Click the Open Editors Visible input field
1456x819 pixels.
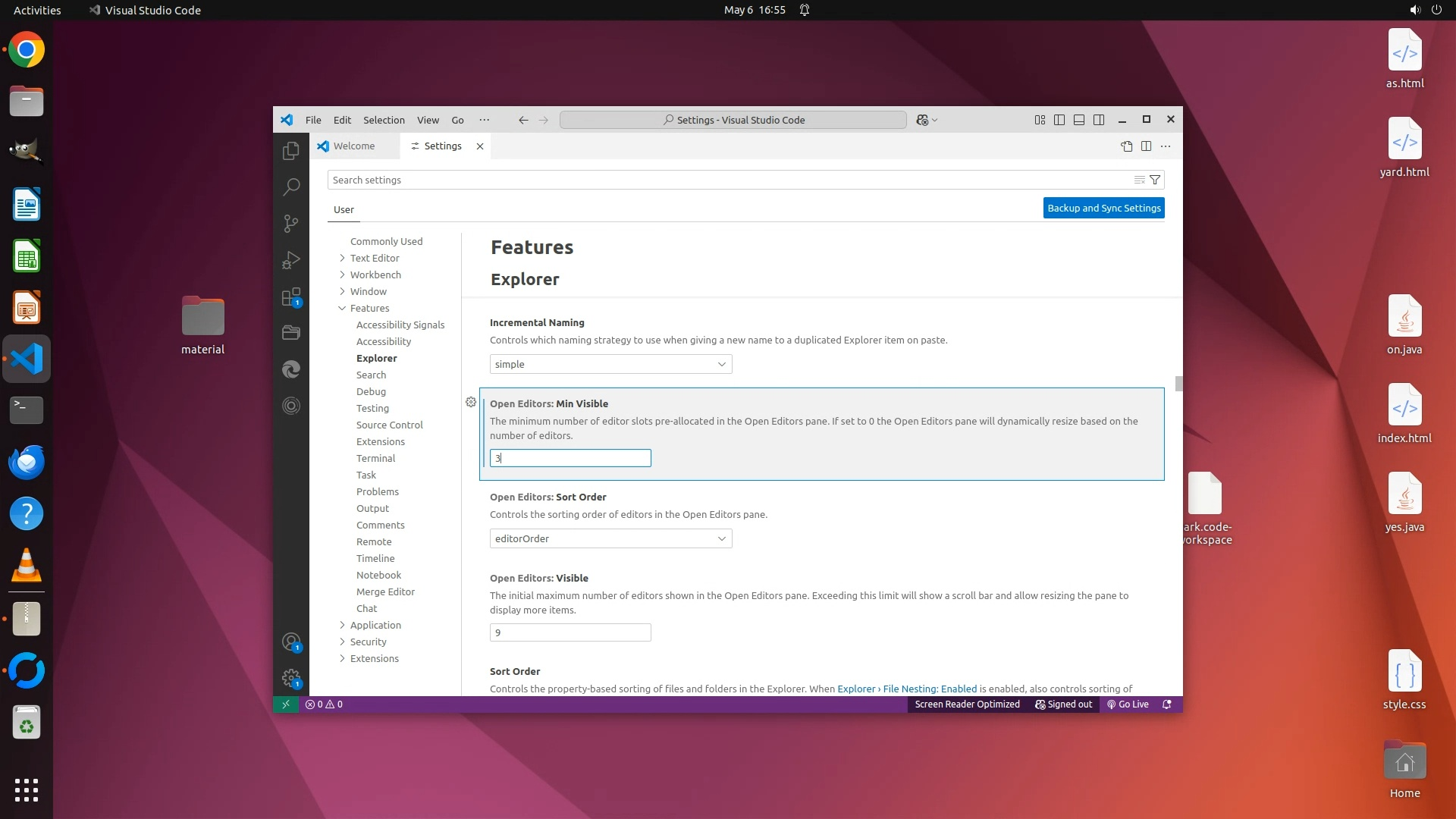pyautogui.click(x=570, y=633)
